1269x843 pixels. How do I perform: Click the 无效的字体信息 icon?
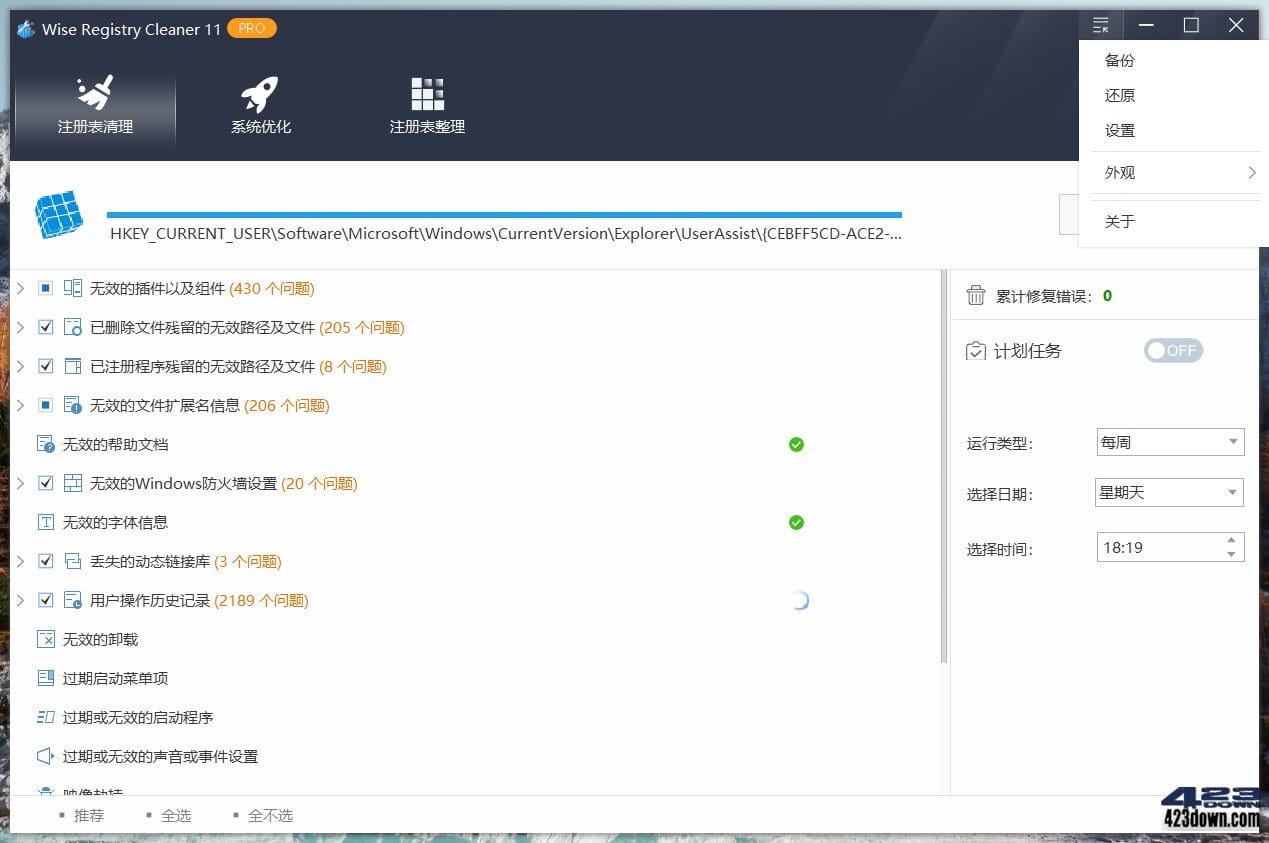[46, 522]
